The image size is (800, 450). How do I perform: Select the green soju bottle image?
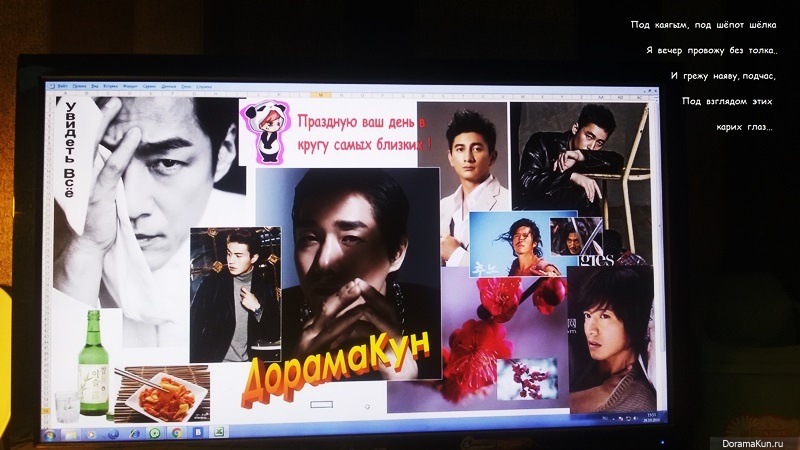click(93, 363)
